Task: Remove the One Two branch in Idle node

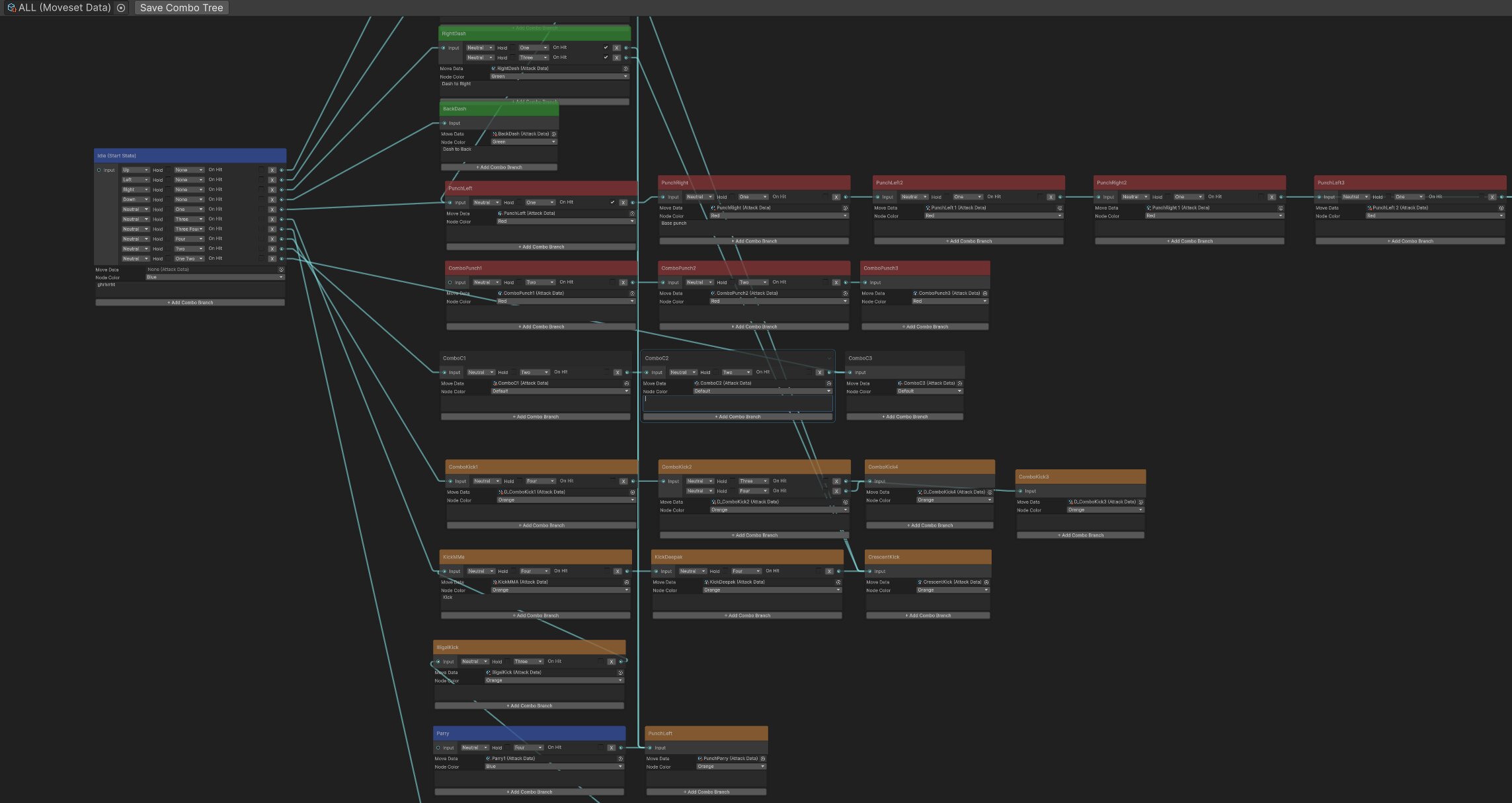Action: click(x=272, y=258)
